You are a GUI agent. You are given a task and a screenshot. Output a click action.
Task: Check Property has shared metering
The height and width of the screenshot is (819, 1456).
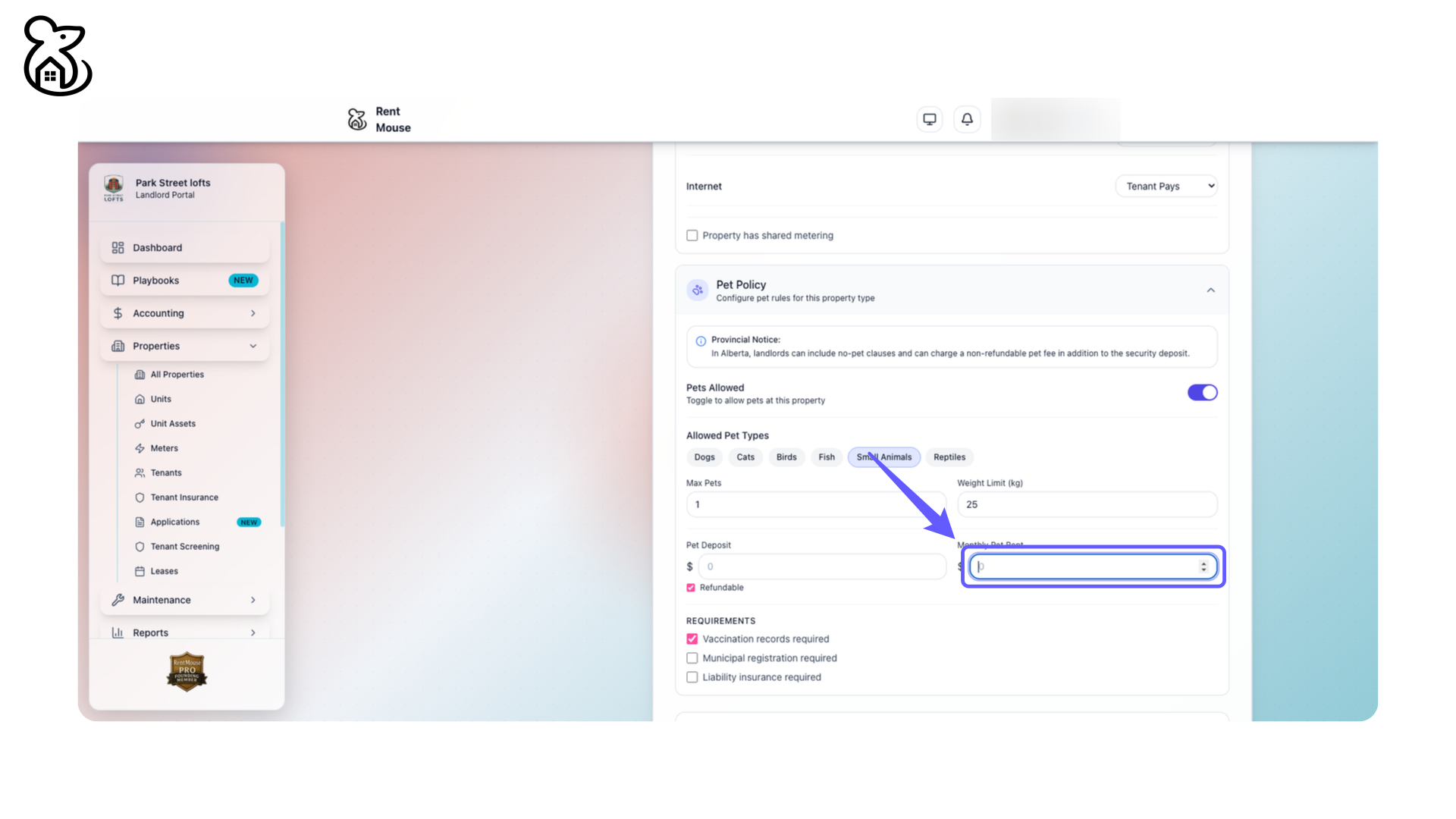click(692, 236)
